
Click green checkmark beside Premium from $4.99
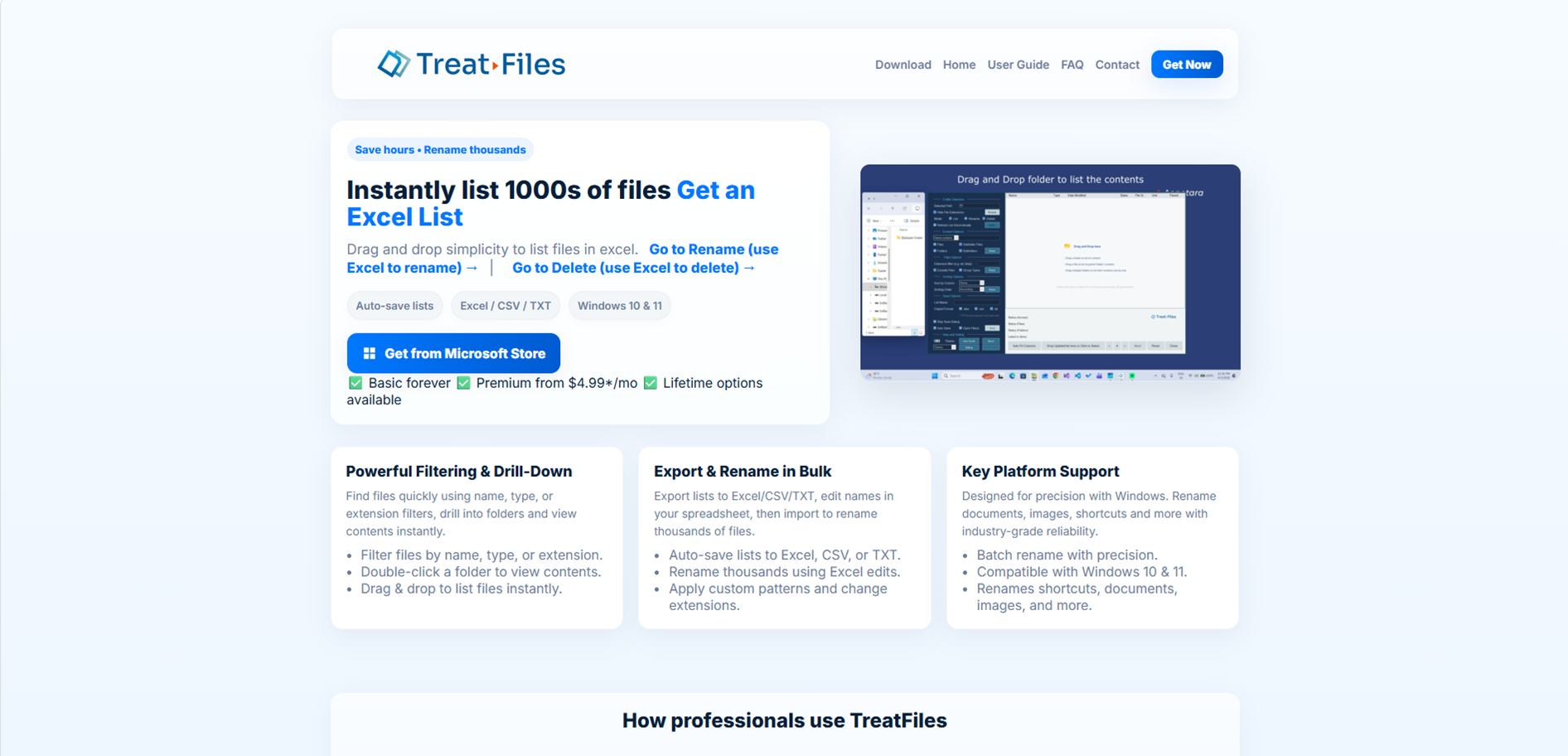pyautogui.click(x=463, y=383)
